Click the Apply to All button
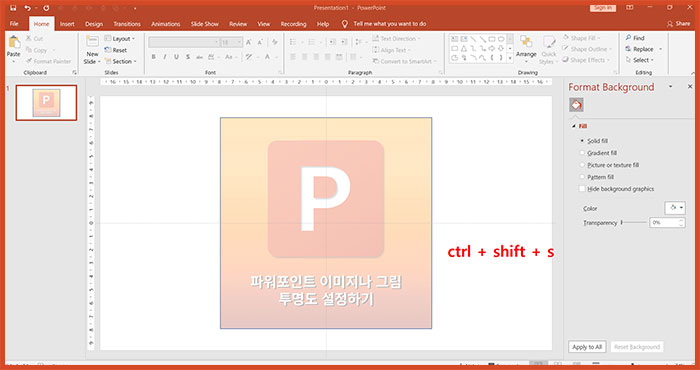Viewport: 700px width, 370px height. coord(587,347)
